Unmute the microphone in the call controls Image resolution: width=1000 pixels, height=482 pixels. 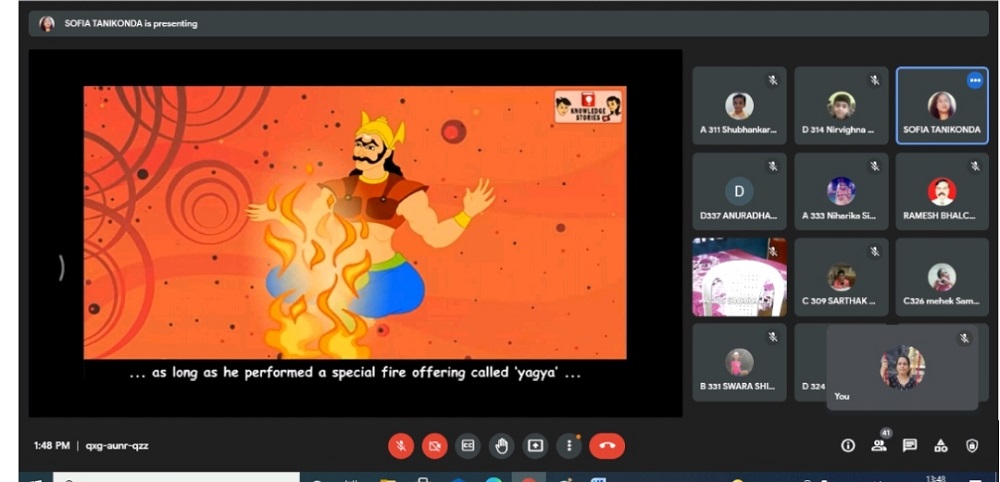click(x=401, y=446)
